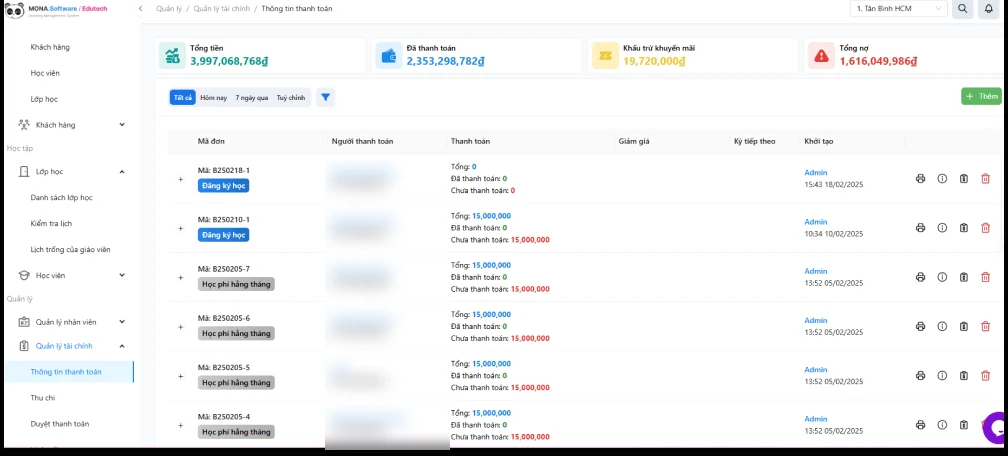Click the MONA Software Edutech logo

pyautogui.click(x=56, y=10)
